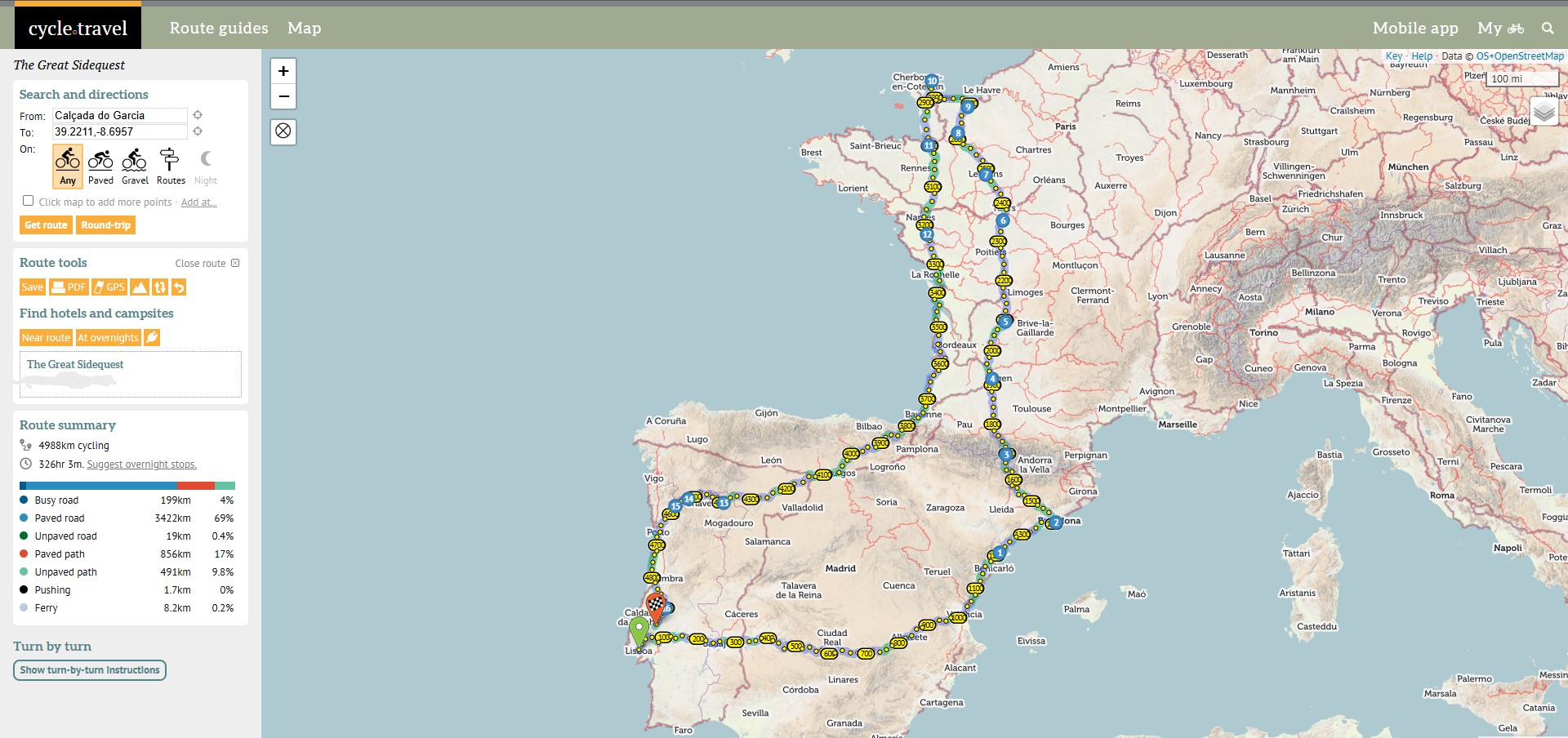Click the Unpaved road green legend dot
The image size is (1568, 738).
[24, 536]
